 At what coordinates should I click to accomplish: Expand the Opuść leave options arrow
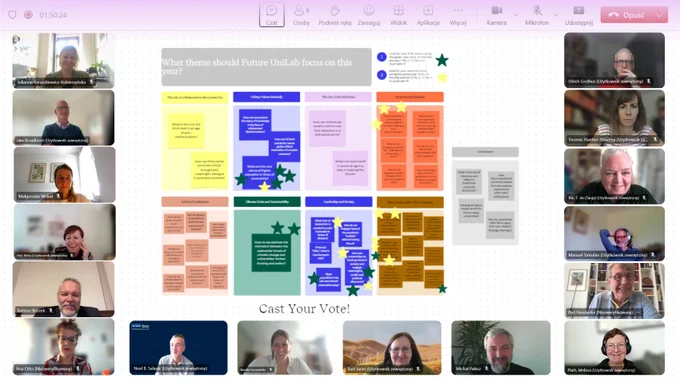(x=660, y=15)
